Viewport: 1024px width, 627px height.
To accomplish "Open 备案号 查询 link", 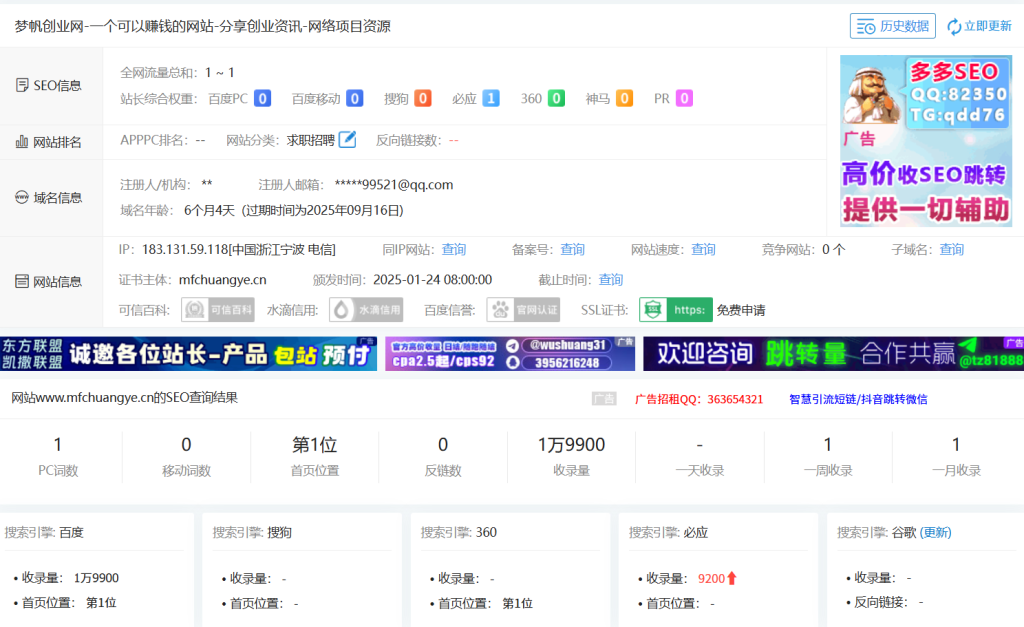I will click(572, 249).
